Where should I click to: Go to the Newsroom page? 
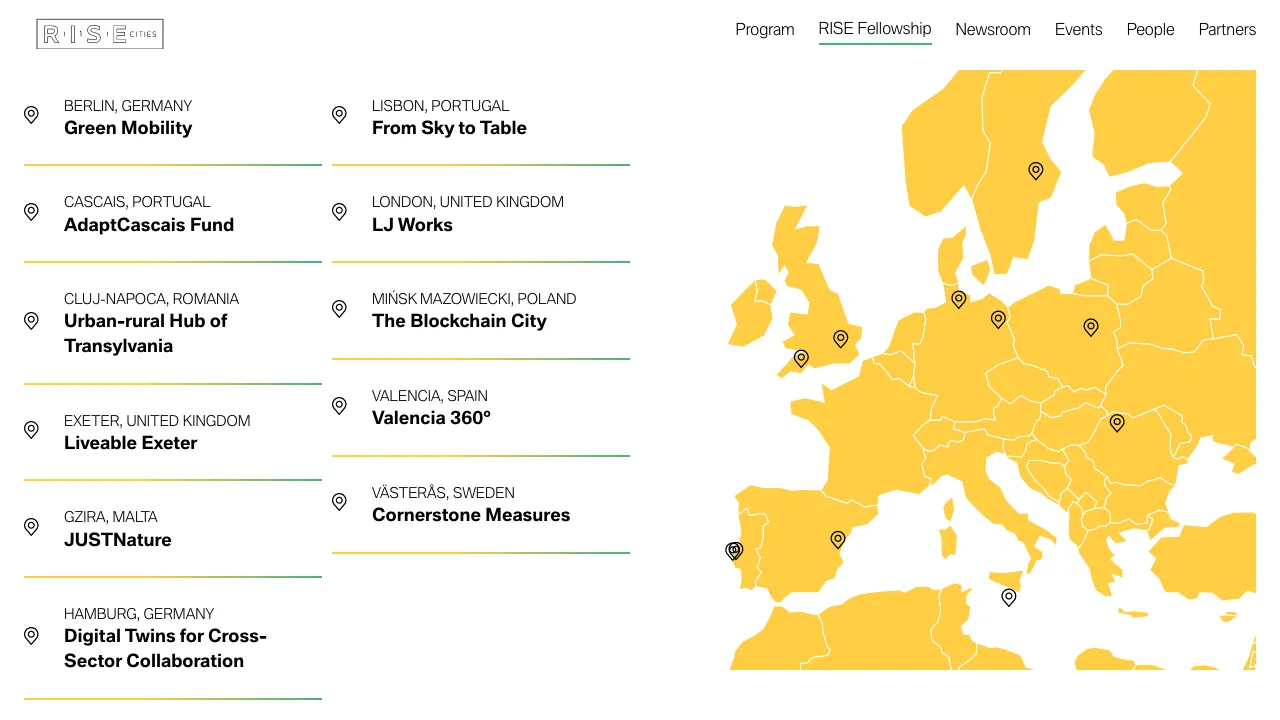(992, 29)
